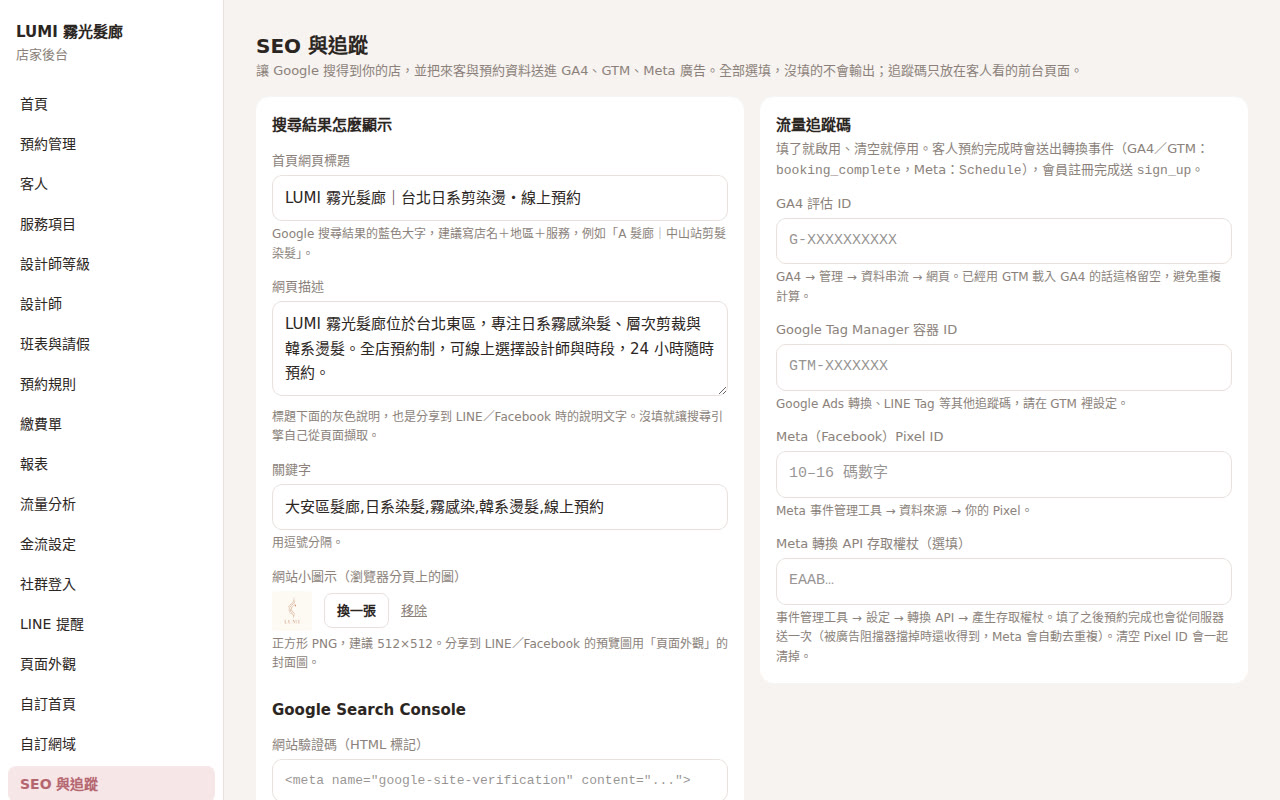Select 服務項目 in sidebar
The height and width of the screenshot is (800, 1280).
[x=111, y=224]
